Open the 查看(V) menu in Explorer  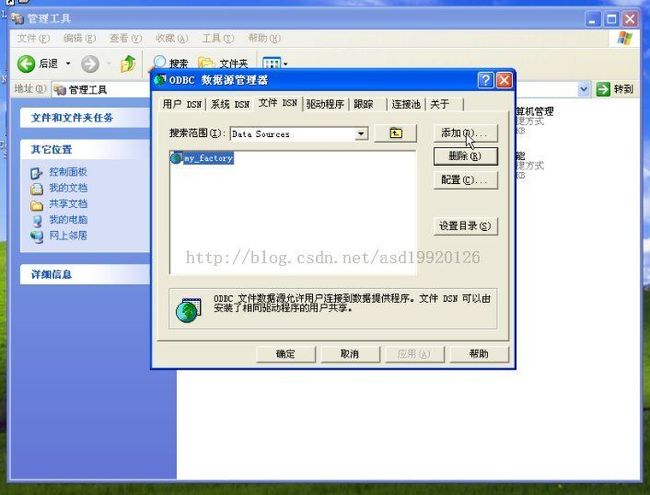click(x=125, y=39)
